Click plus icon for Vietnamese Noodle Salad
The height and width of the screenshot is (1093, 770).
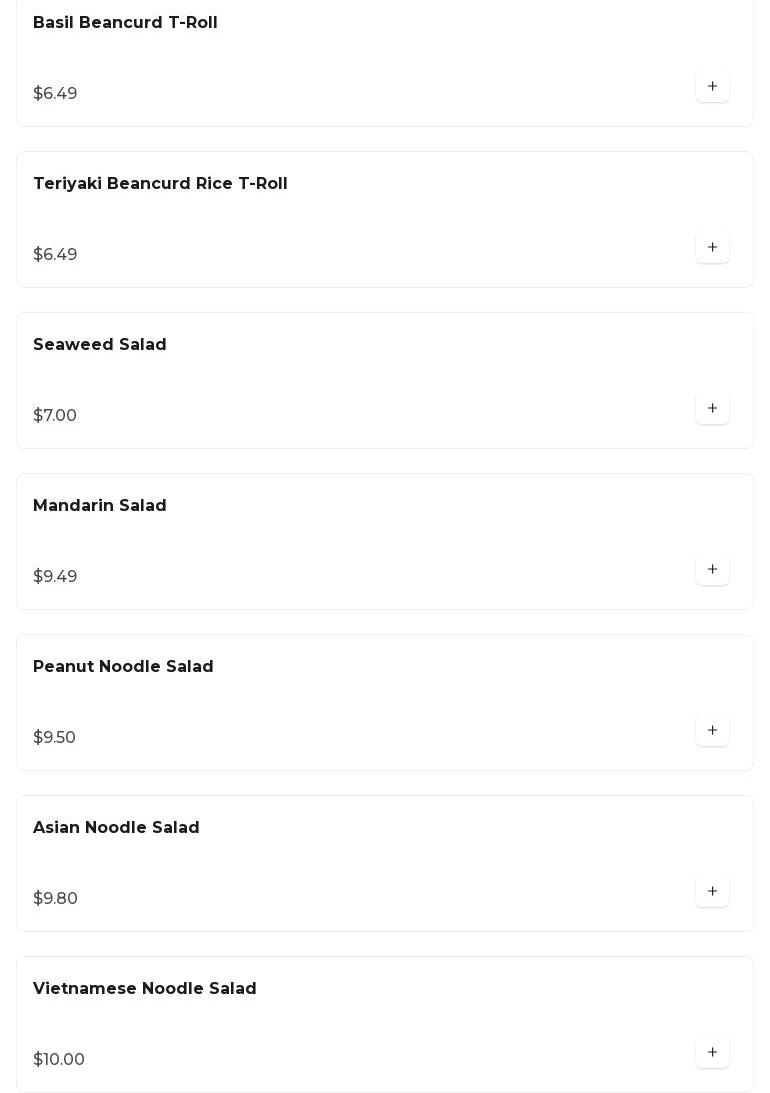(712, 1053)
